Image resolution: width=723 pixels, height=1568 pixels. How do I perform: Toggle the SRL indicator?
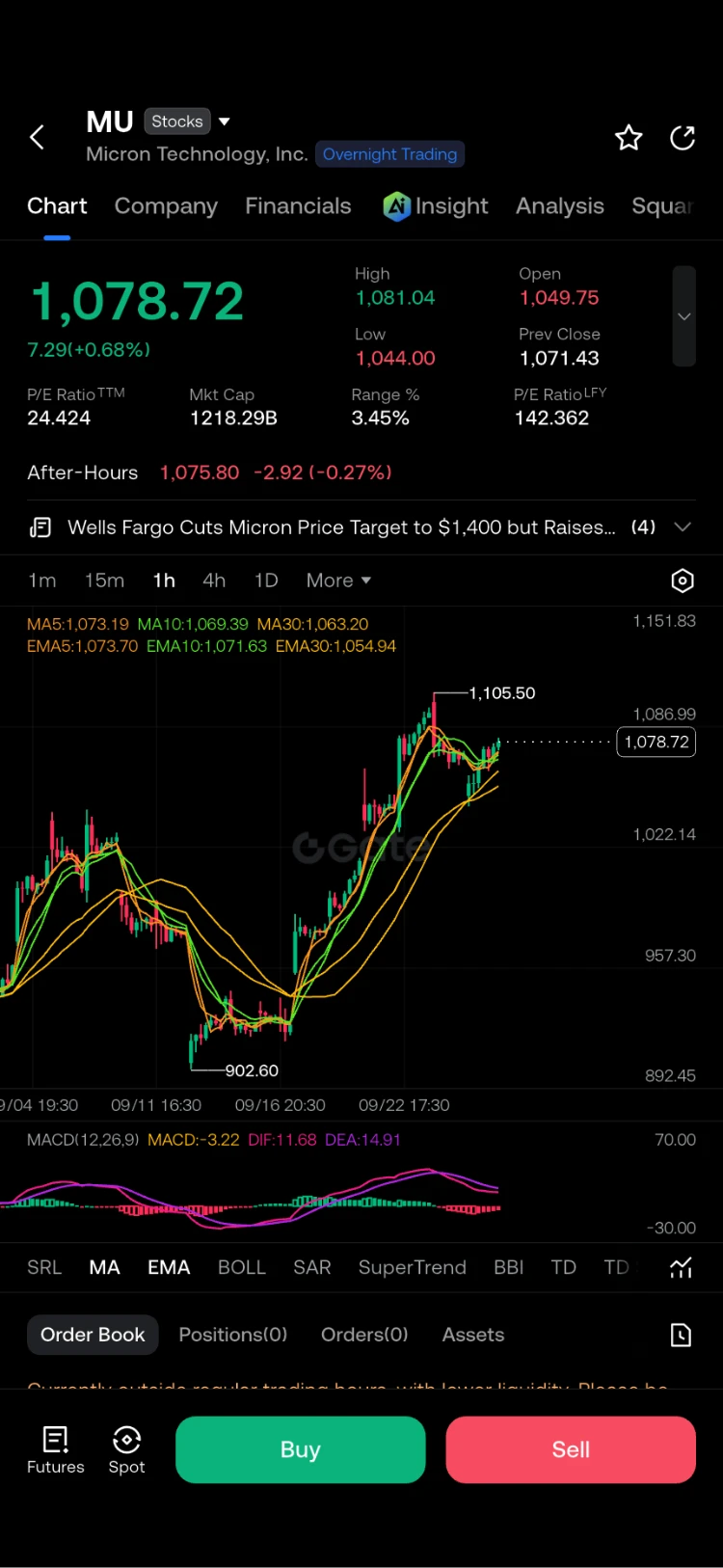(x=44, y=1267)
